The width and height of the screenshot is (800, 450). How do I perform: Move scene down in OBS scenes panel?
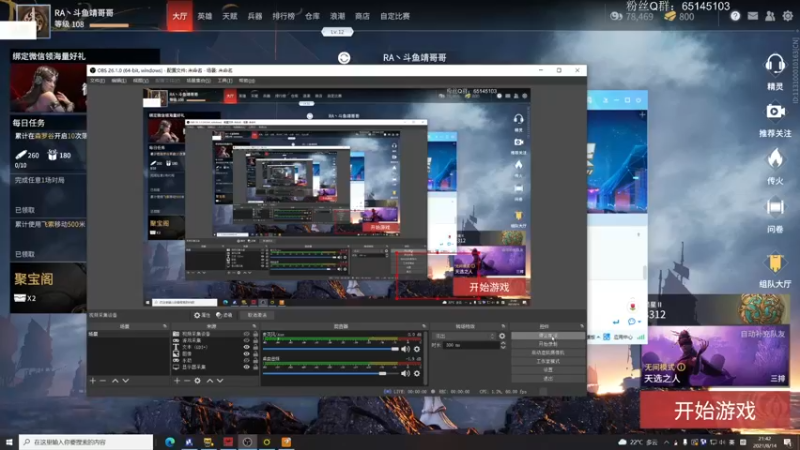click(x=126, y=381)
